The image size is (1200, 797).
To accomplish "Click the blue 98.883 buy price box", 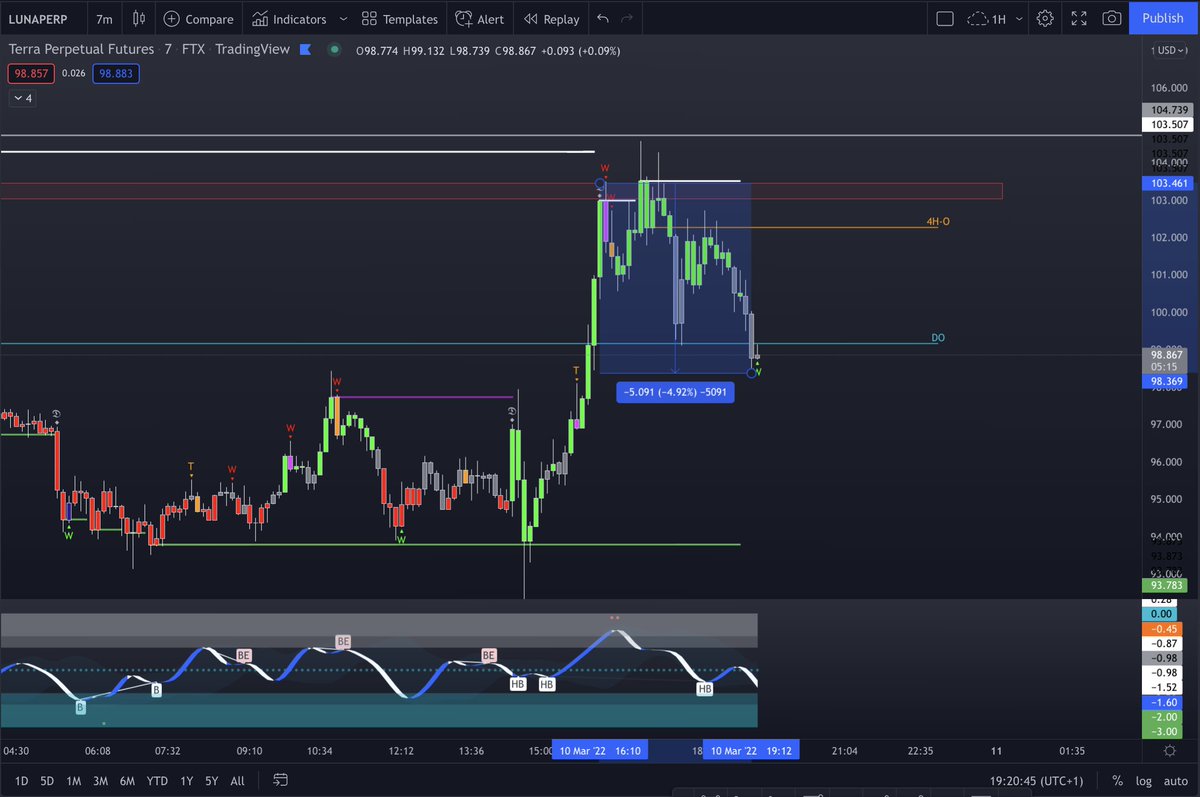I will (x=116, y=73).
